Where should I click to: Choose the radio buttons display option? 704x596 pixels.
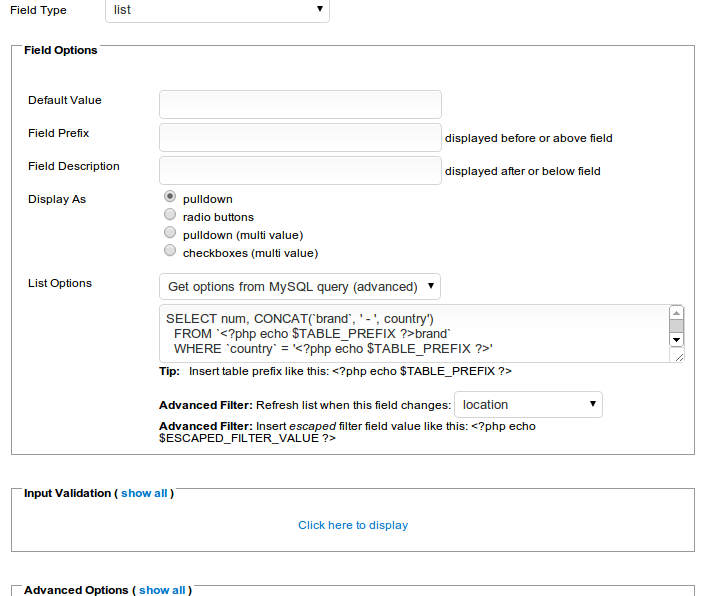pos(170,215)
